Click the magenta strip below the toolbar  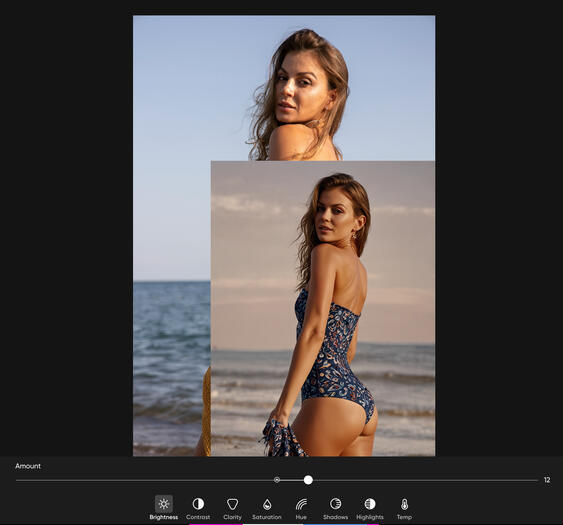(x=216, y=524)
